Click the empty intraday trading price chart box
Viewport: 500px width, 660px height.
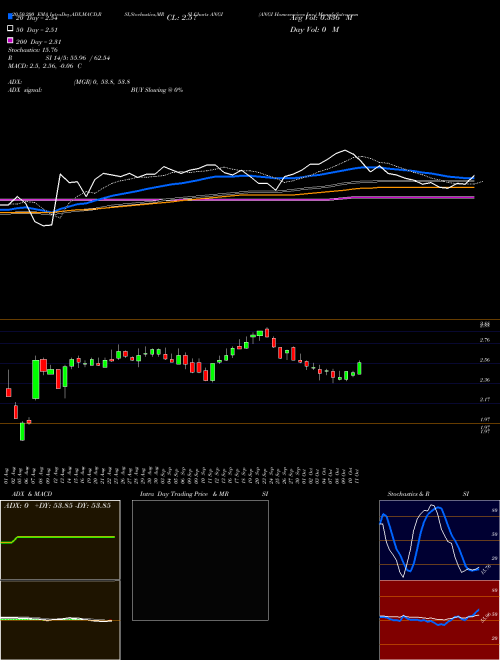(200, 560)
